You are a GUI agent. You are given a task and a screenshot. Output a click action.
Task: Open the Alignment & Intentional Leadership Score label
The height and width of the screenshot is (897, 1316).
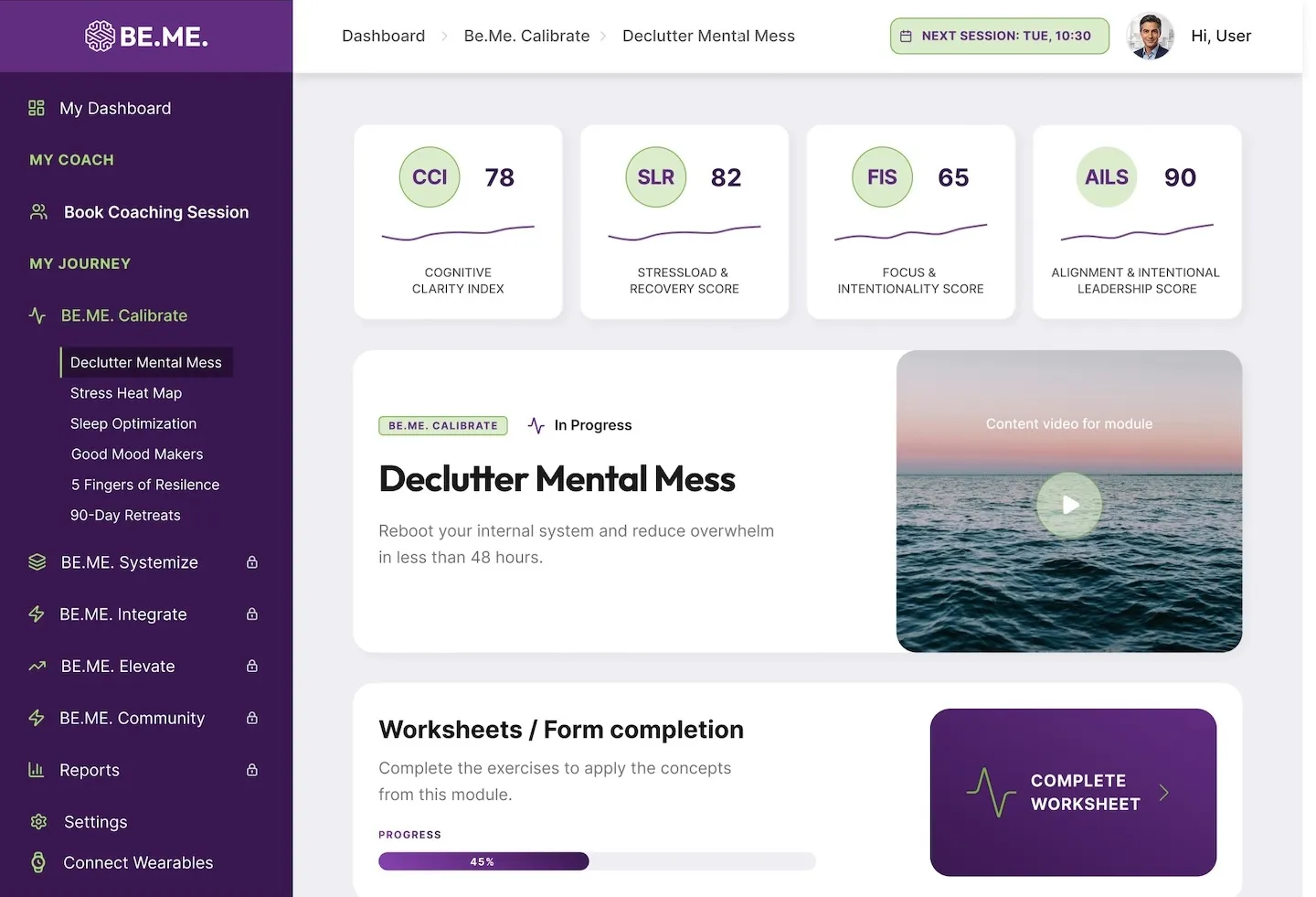pos(1136,281)
